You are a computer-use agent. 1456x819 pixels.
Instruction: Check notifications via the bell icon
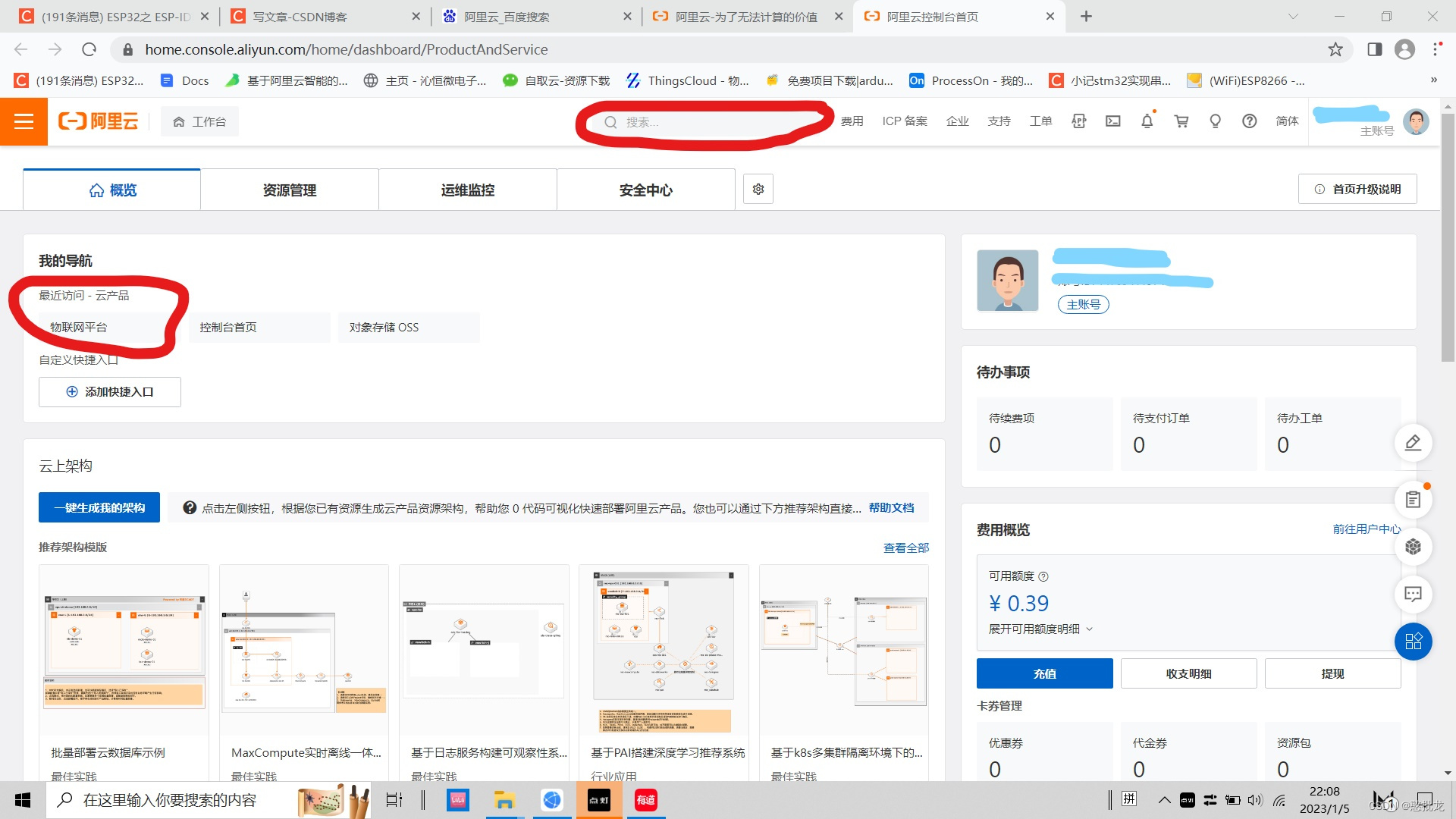click(x=1147, y=121)
